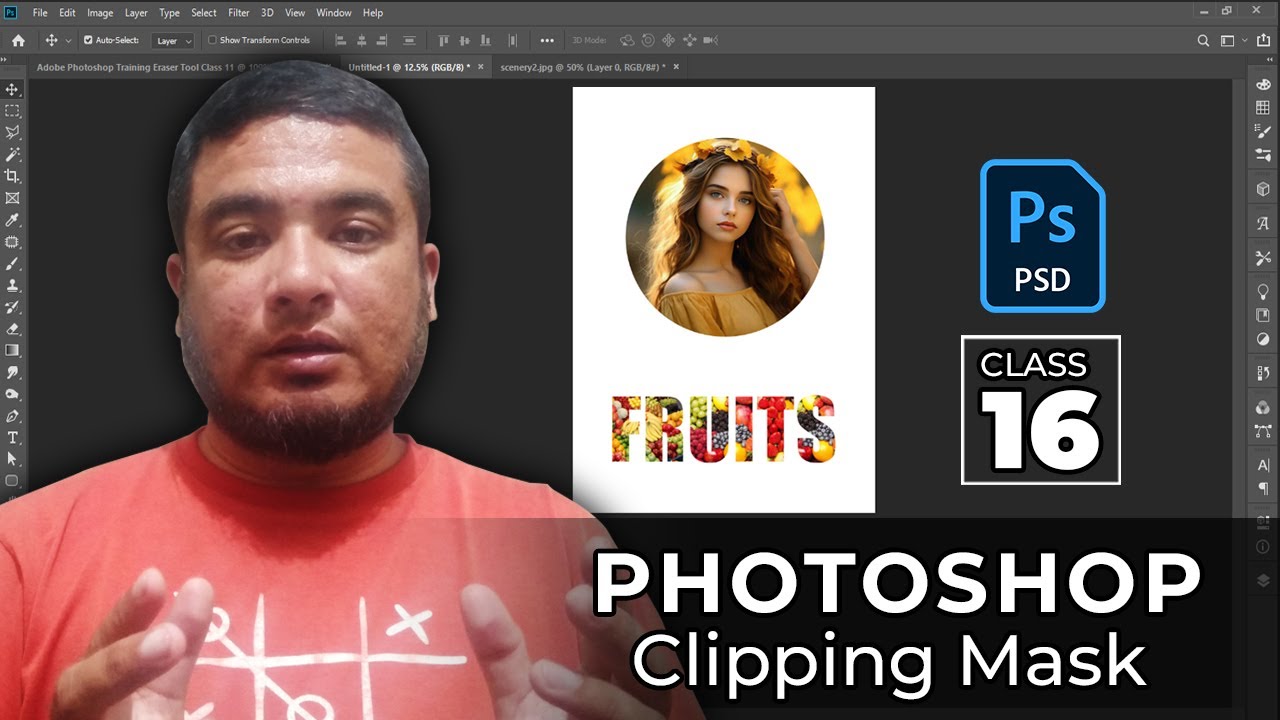Open the Filter menu
Viewport: 1280px width, 720px height.
point(239,13)
